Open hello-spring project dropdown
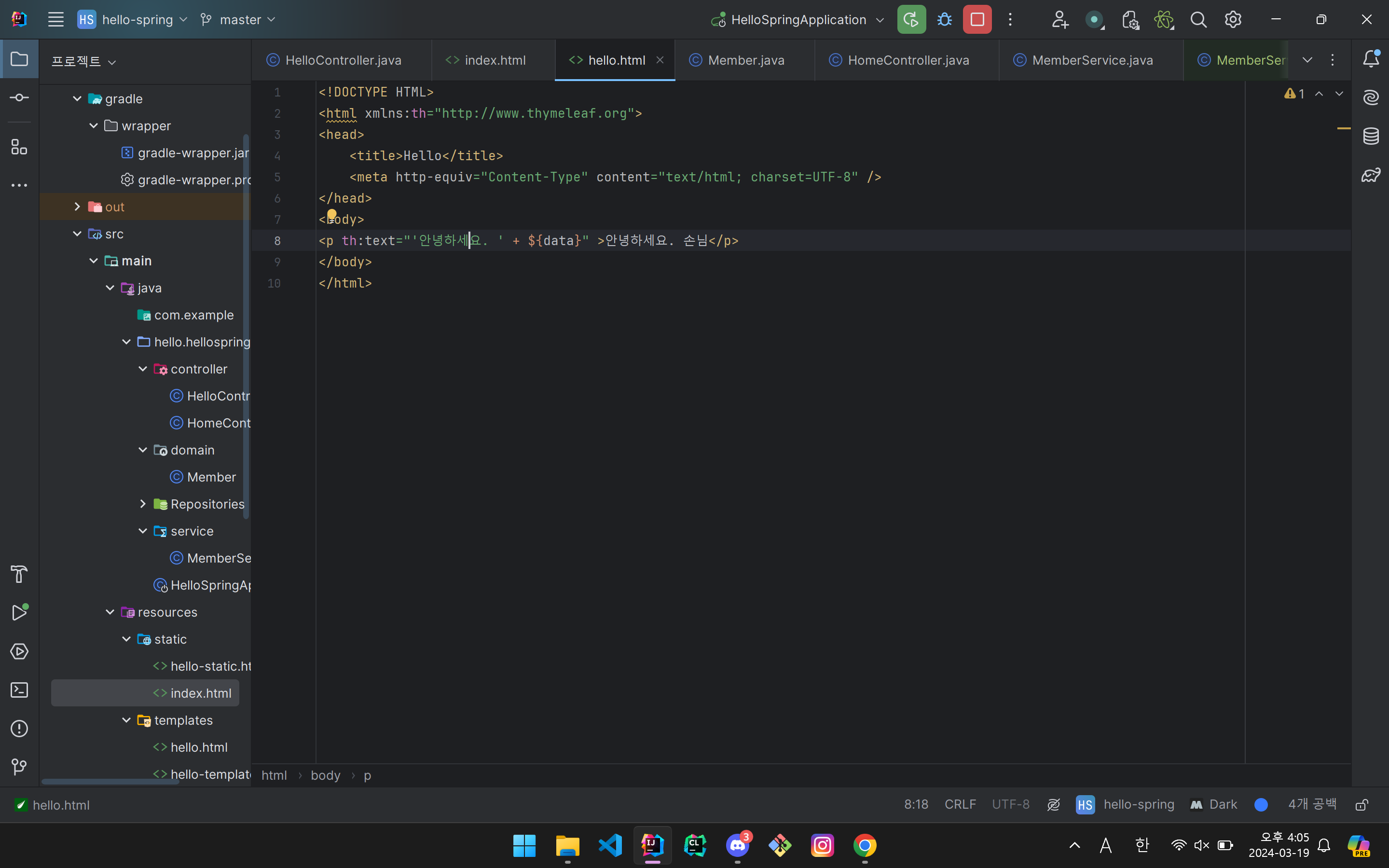This screenshot has width=1389, height=868. [133, 19]
